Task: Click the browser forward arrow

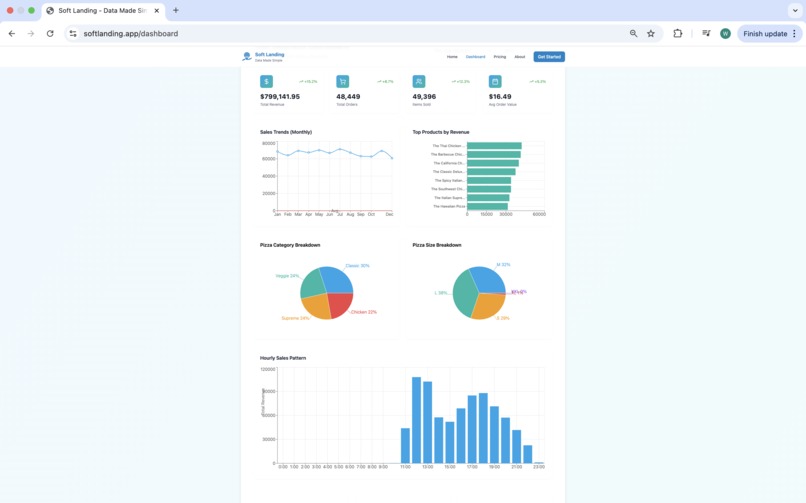Action: coord(31,33)
